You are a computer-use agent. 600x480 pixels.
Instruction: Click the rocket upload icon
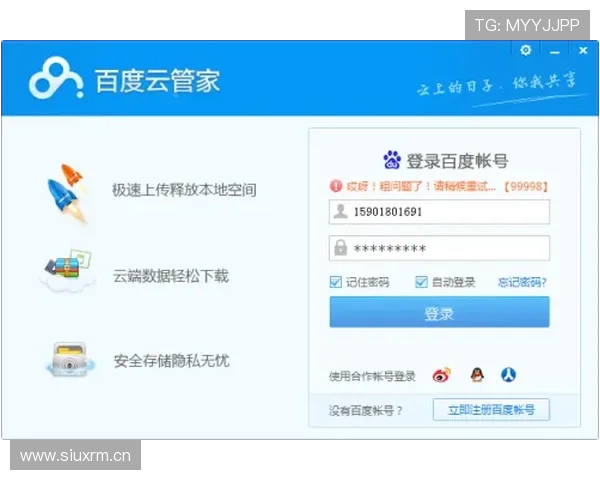[x=68, y=193]
